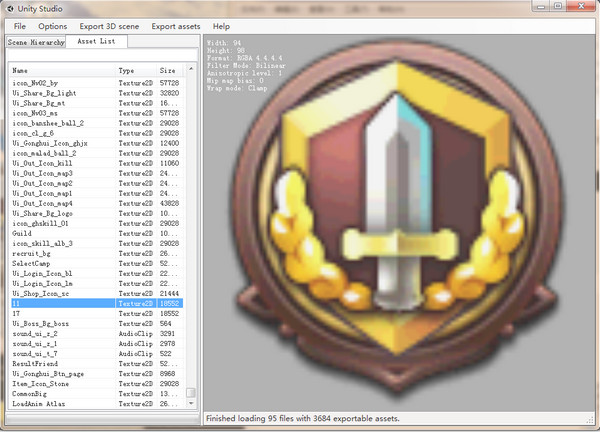This screenshot has width=600, height=432.
Task: Select the Ui_Share_Bg_mt asset
Action: point(97,103)
